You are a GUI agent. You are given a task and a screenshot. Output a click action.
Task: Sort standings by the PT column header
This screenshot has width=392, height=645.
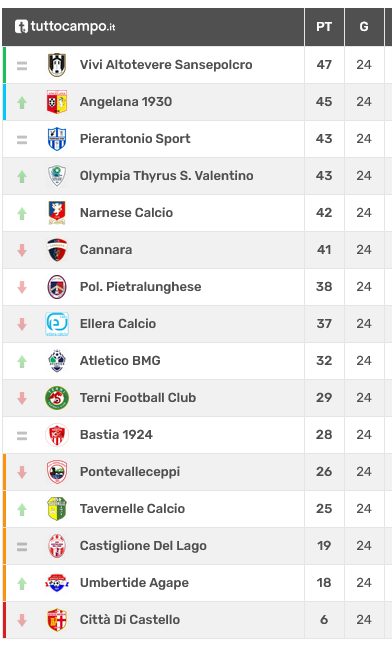point(324,27)
